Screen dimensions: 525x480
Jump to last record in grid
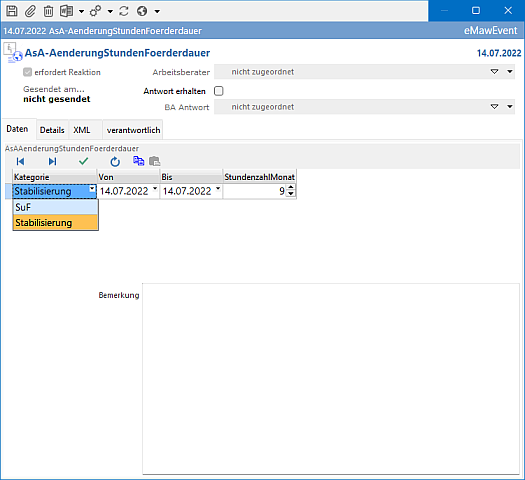(52, 162)
